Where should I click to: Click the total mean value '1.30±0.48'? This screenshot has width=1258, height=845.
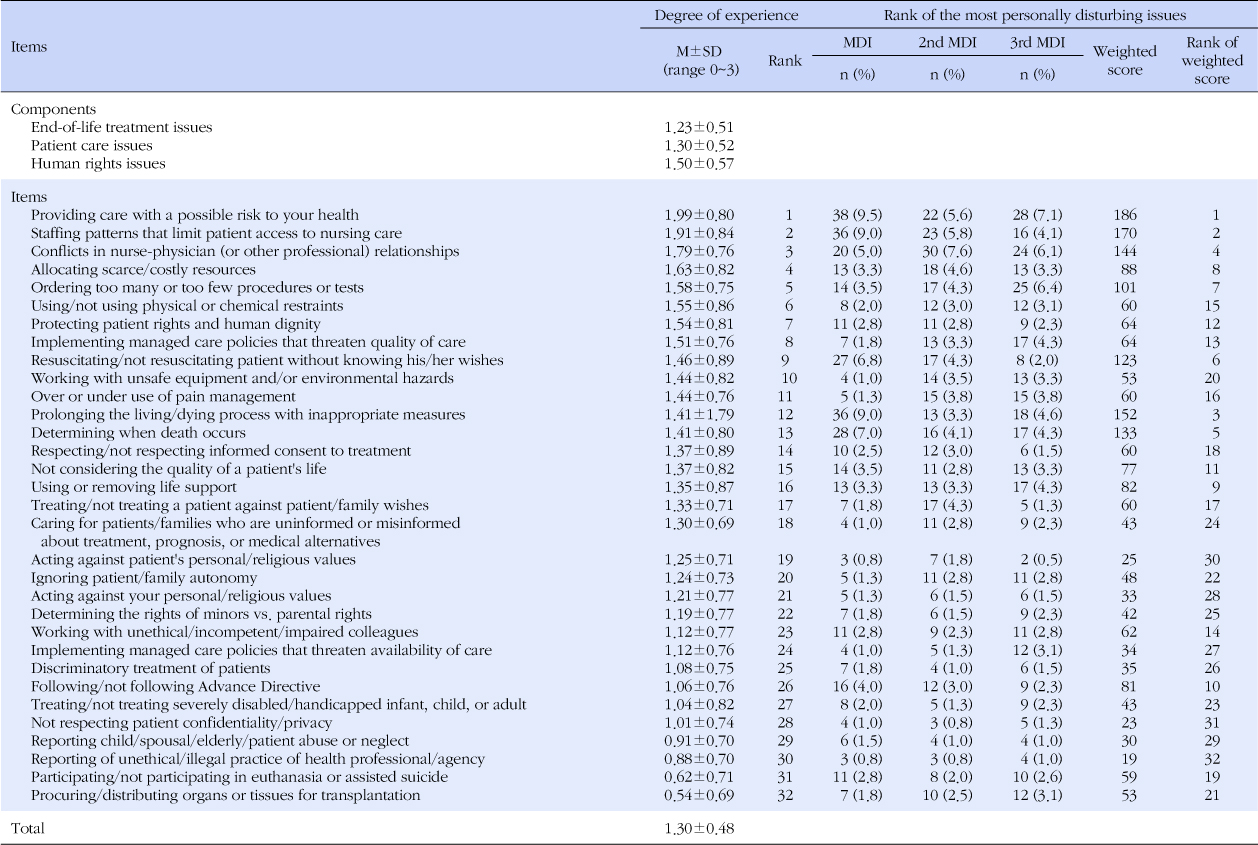pos(699,828)
